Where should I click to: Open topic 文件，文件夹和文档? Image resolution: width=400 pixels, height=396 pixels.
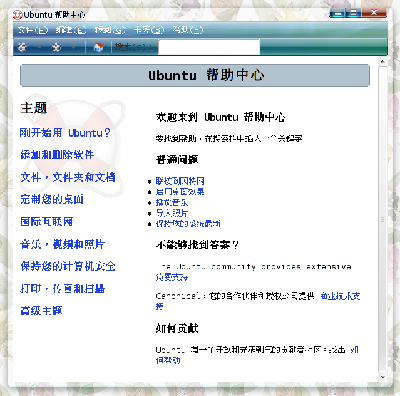click(68, 177)
